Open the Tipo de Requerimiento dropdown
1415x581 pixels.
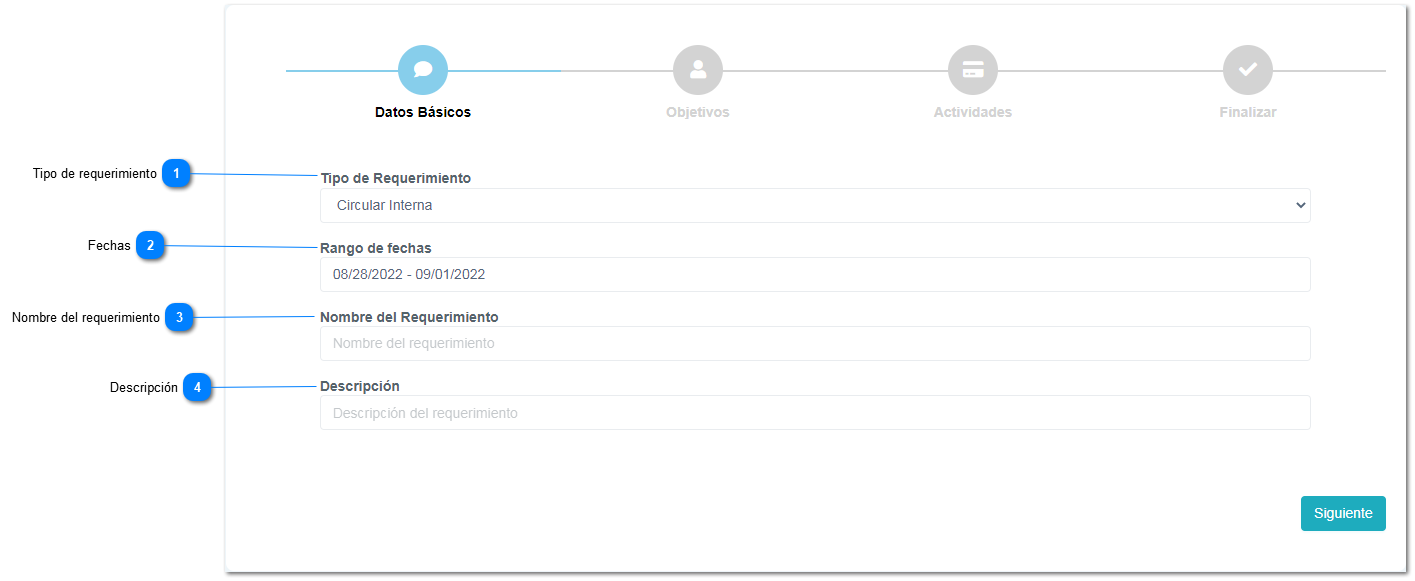[815, 205]
